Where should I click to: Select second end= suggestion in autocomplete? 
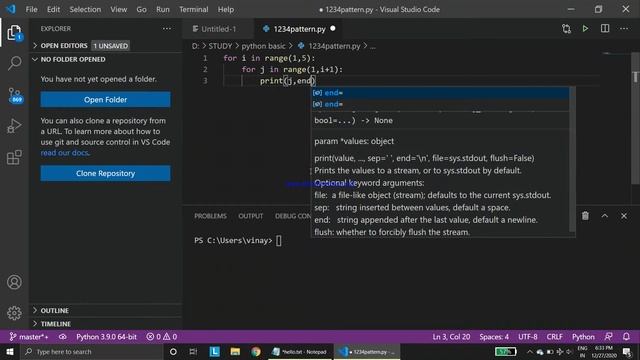point(441,104)
